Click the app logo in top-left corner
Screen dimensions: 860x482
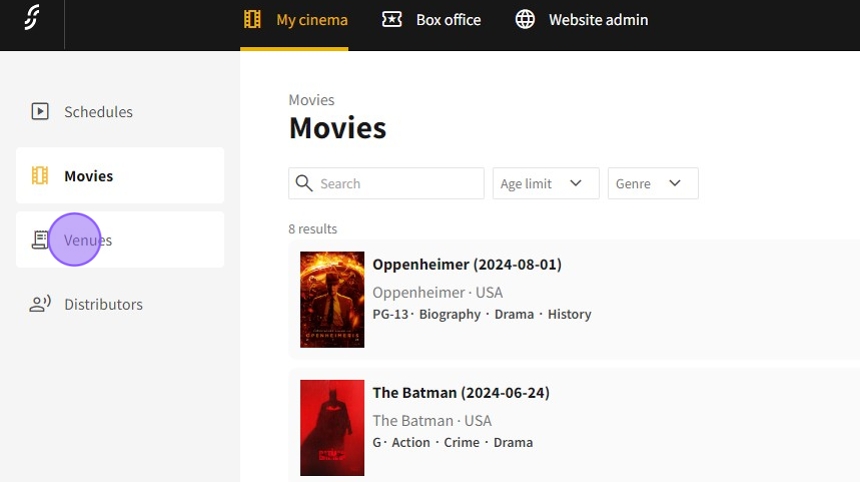32,19
